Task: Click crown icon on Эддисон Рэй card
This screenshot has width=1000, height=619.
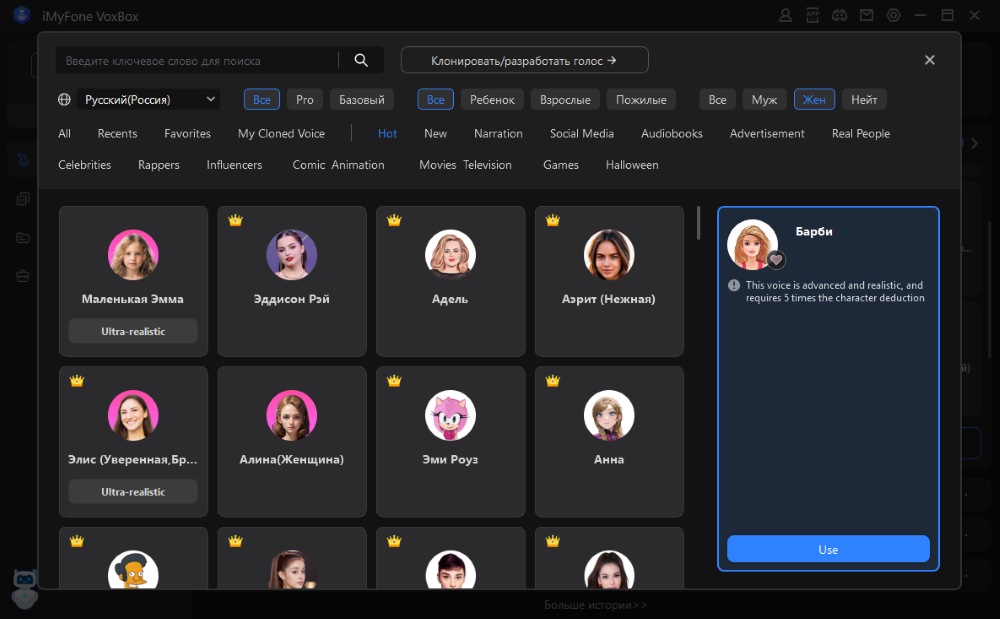Action: (x=235, y=221)
